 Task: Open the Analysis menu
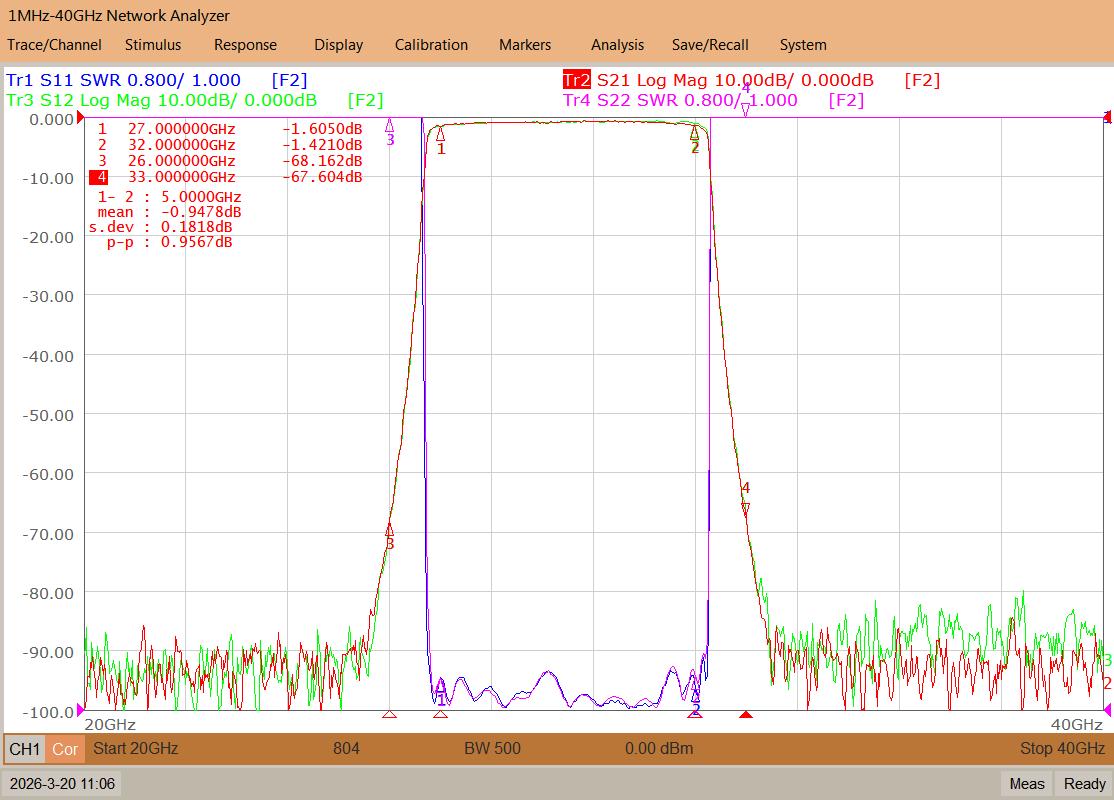click(x=617, y=45)
